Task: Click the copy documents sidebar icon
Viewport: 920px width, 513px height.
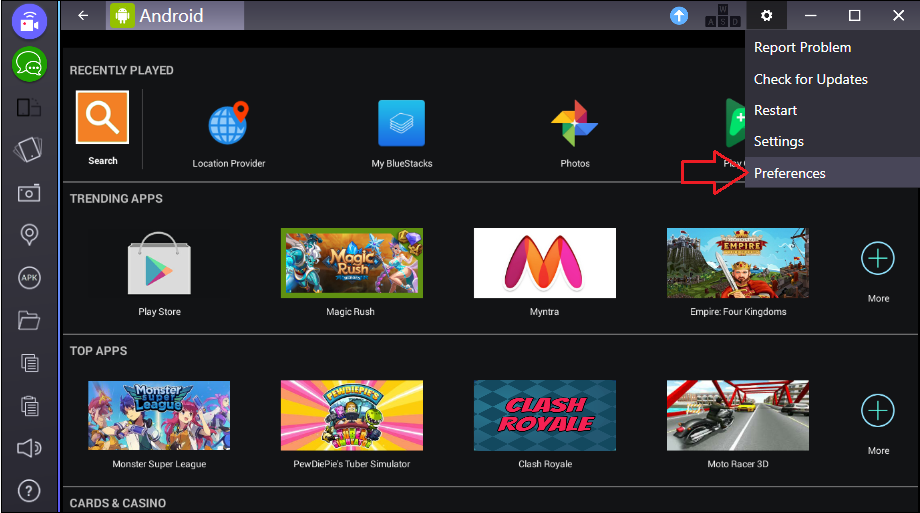Action: [29, 363]
